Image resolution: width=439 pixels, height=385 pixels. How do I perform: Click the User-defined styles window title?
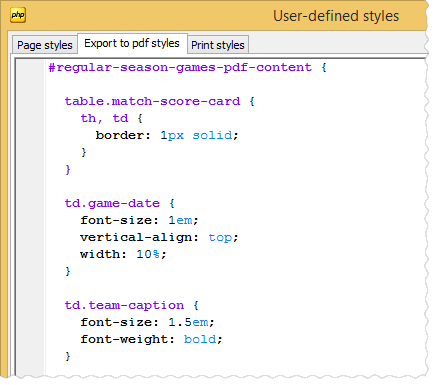pos(336,16)
